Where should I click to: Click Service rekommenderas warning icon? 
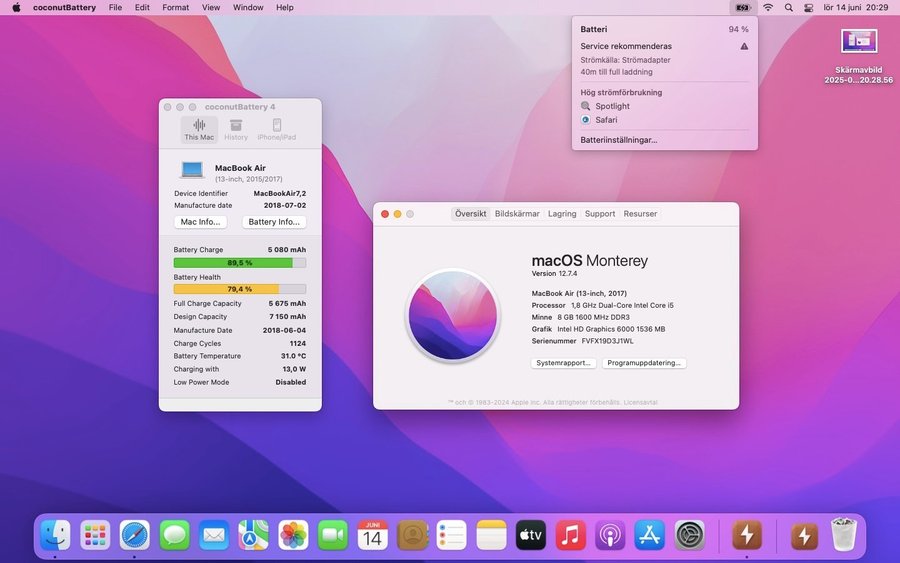744,46
